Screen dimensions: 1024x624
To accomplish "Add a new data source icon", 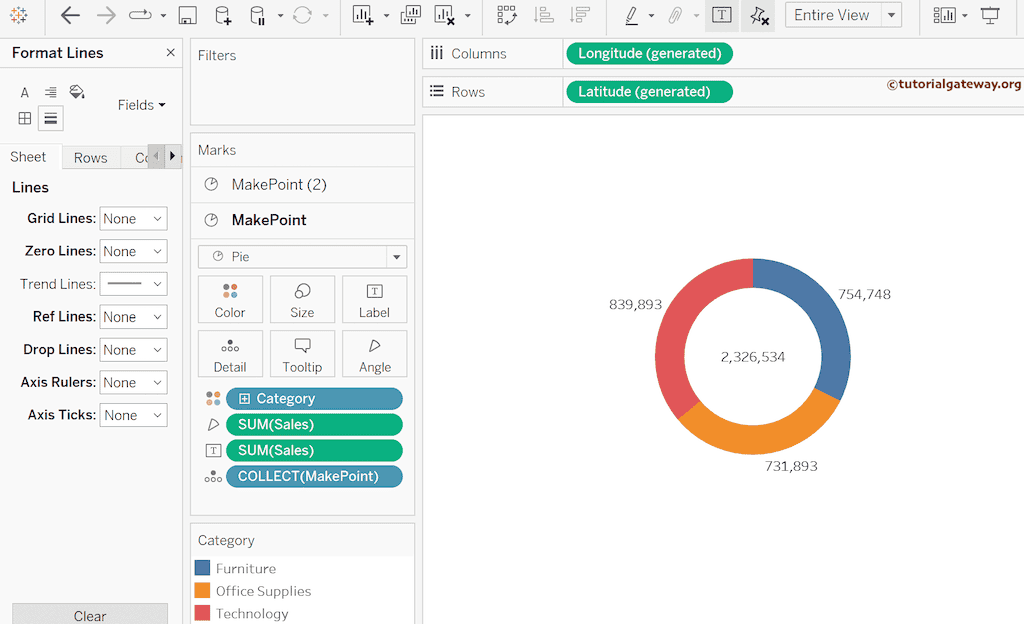I will pos(223,15).
